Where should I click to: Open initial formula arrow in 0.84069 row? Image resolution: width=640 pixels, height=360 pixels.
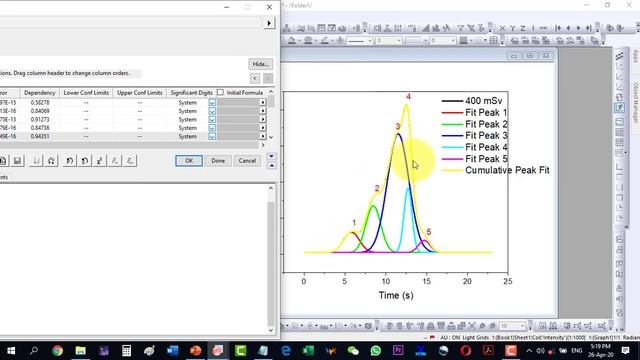point(263,111)
